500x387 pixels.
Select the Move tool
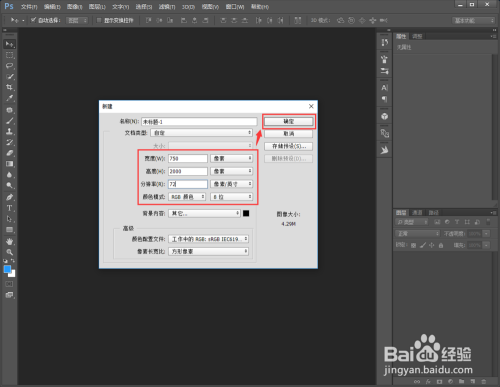[x=9, y=44]
